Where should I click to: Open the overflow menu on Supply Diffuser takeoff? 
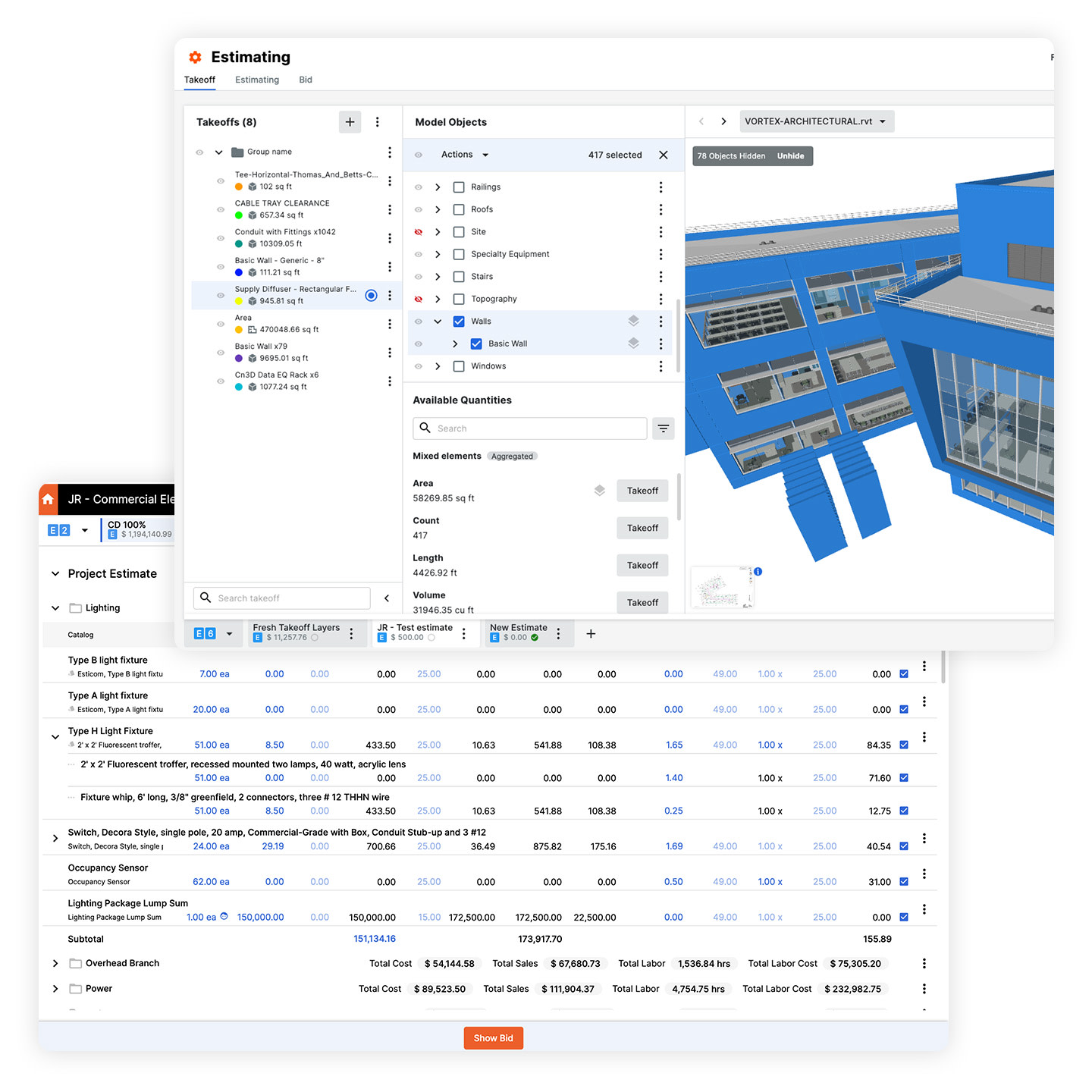point(390,295)
